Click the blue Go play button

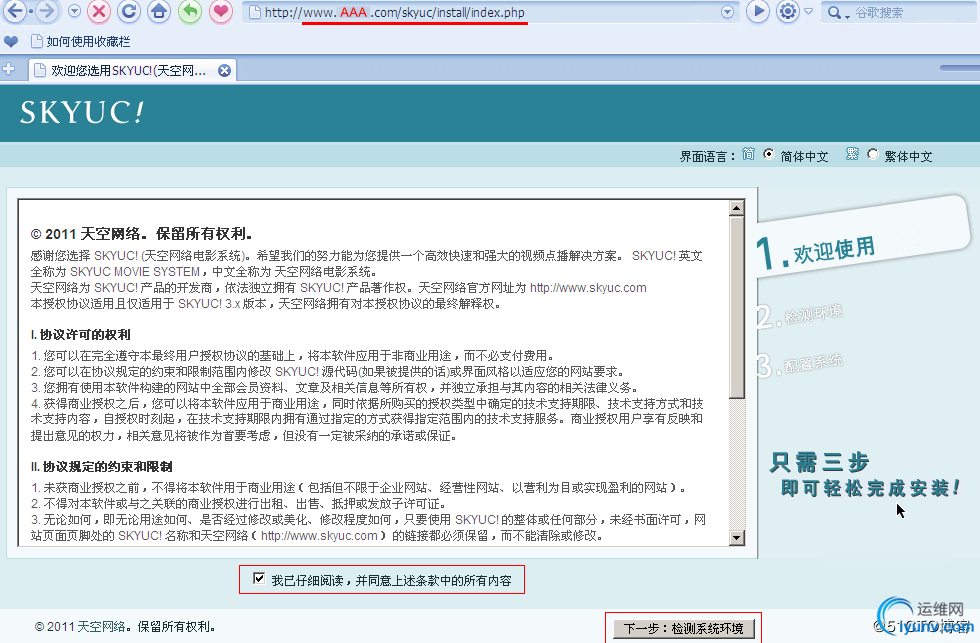tap(758, 11)
